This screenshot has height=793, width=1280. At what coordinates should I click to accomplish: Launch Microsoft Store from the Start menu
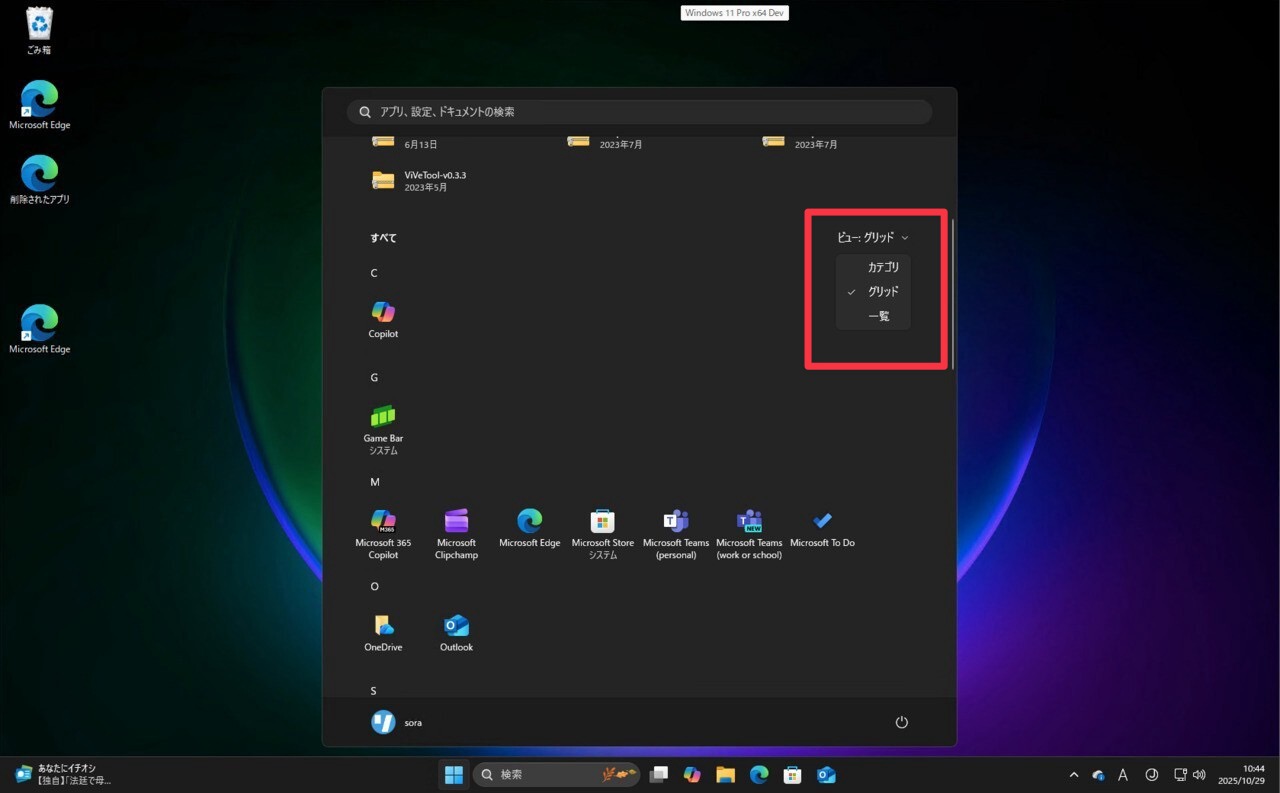click(x=602, y=528)
